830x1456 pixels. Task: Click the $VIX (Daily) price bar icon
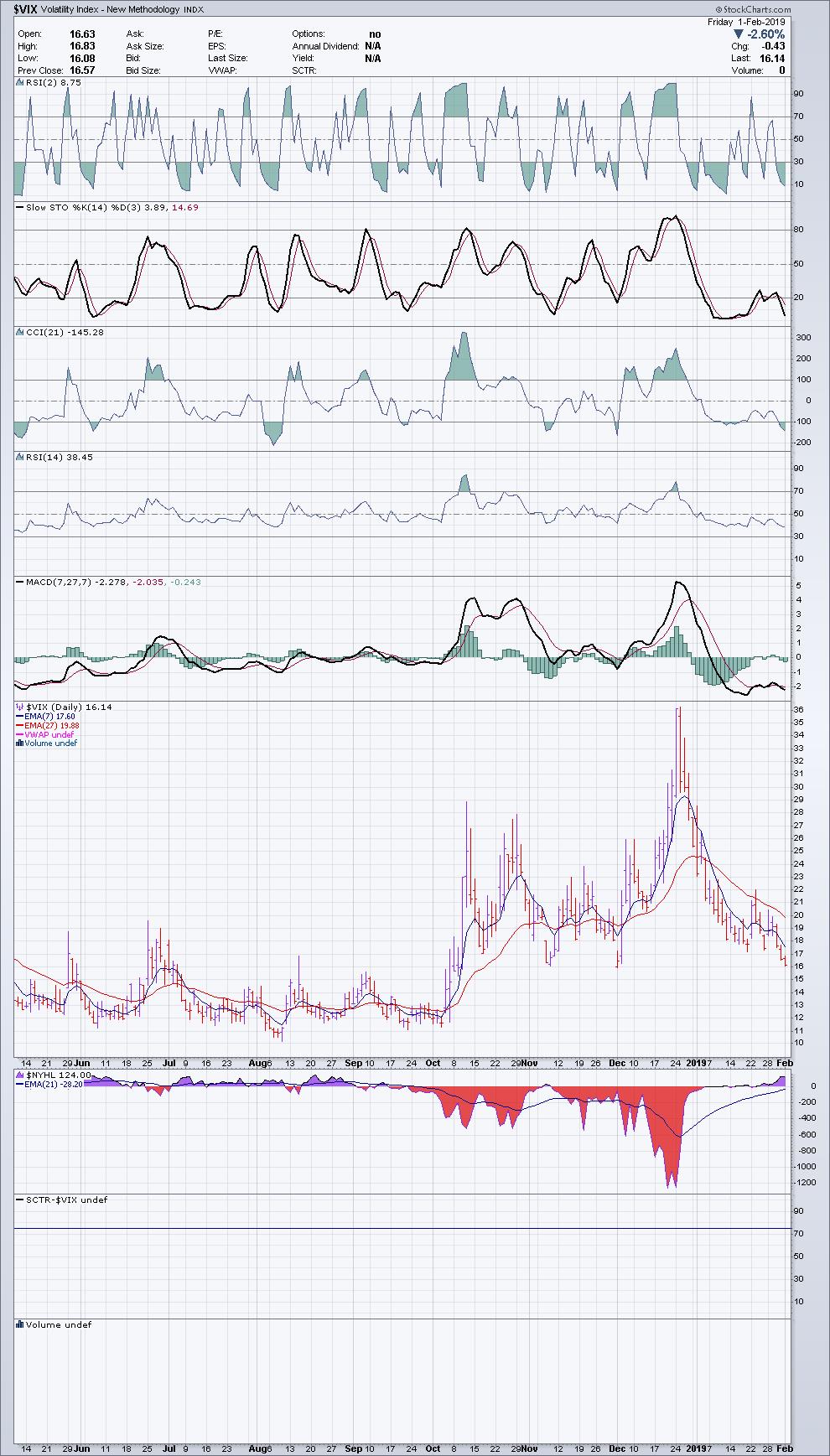pos(20,707)
